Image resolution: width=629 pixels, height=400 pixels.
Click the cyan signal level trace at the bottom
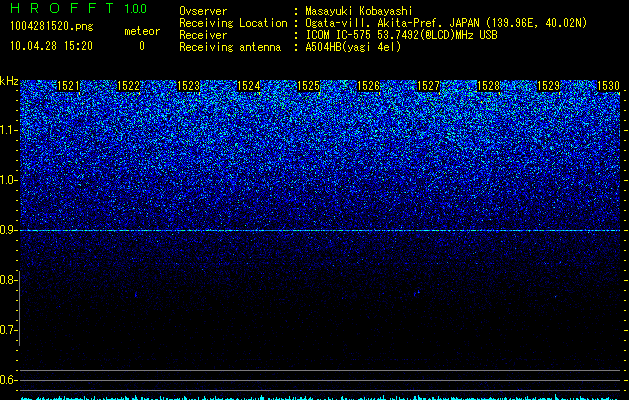coord(320,398)
